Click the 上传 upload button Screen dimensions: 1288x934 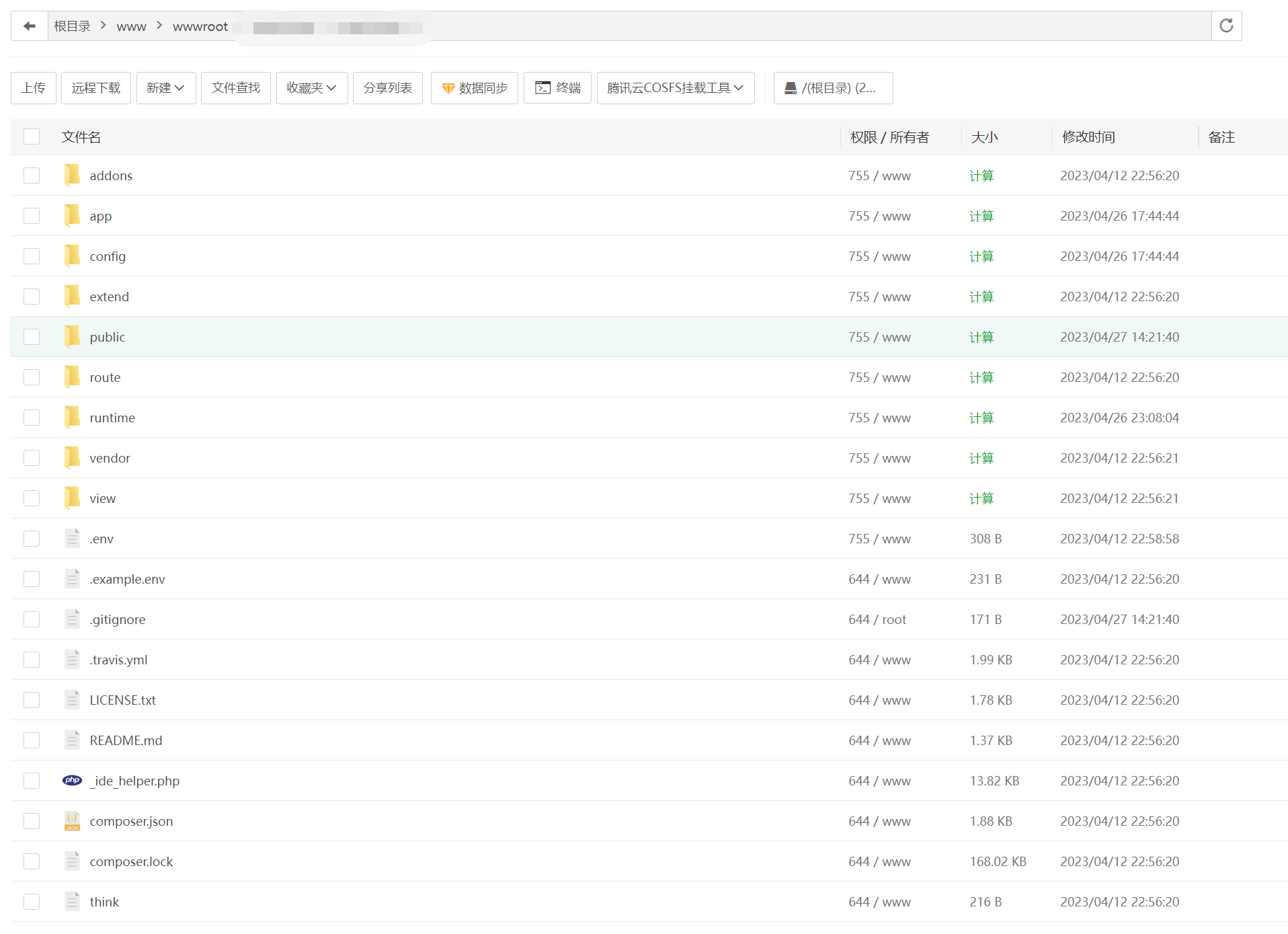click(x=34, y=88)
